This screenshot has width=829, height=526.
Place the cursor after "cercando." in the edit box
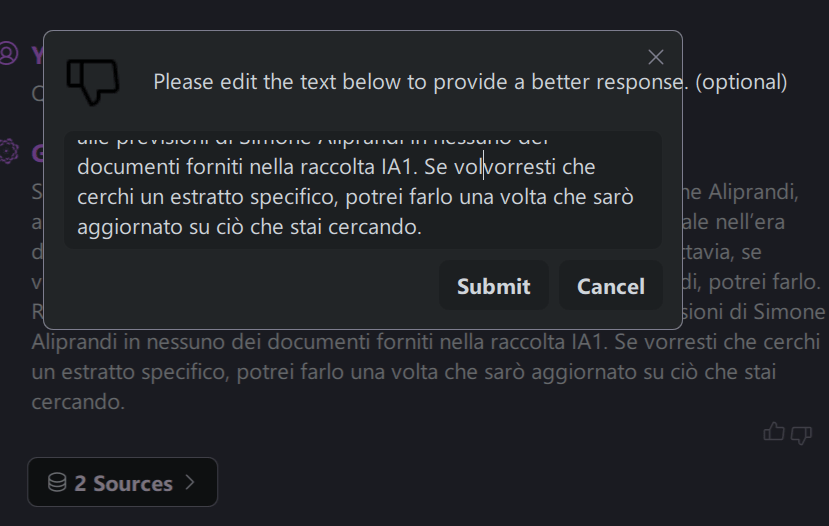tap(423, 228)
